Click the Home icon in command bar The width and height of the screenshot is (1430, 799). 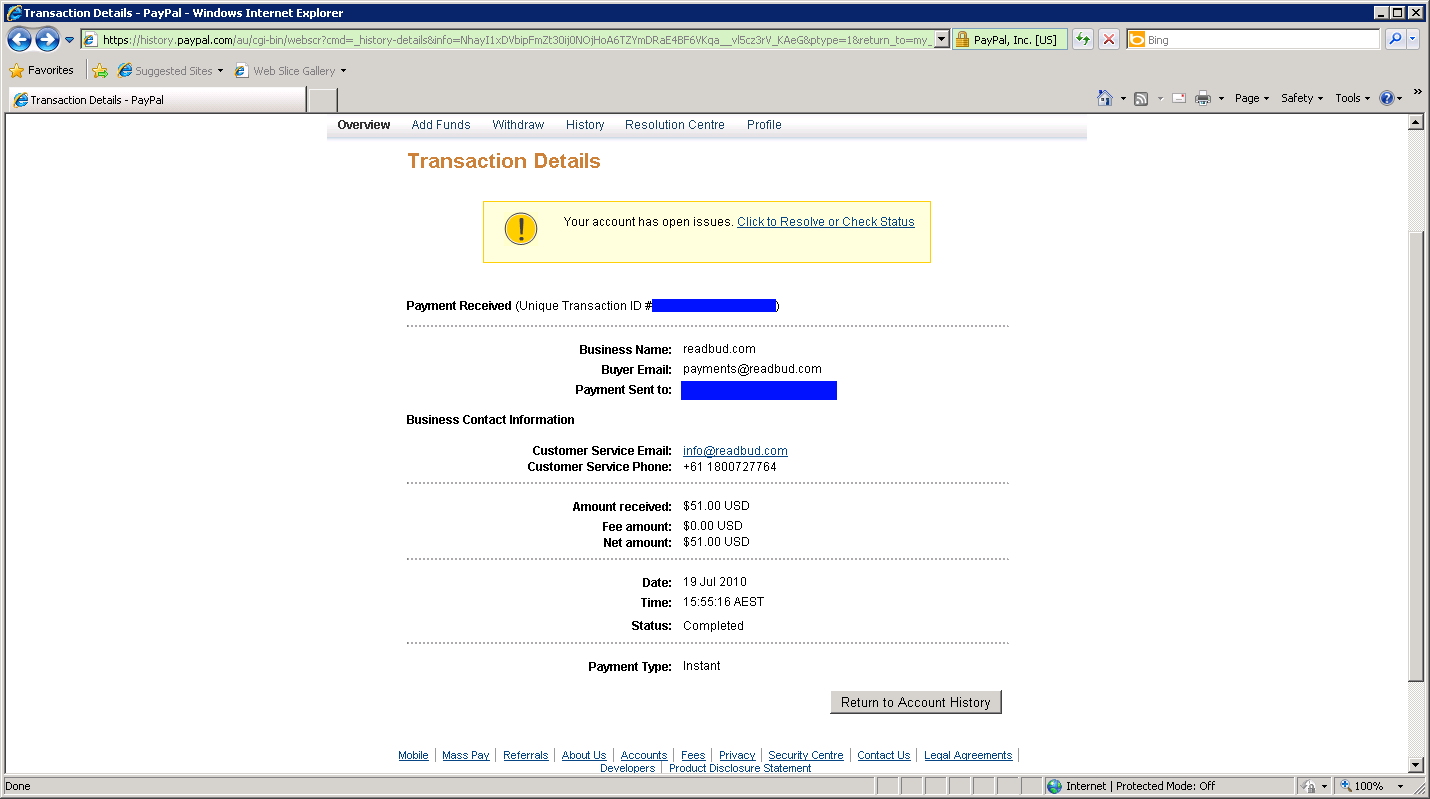coord(1105,98)
